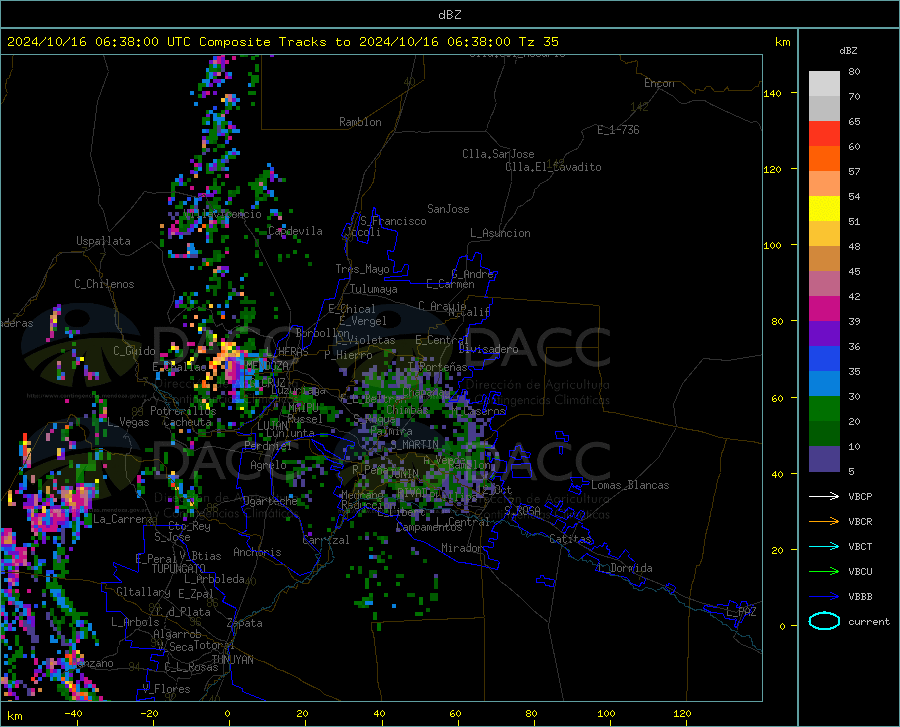Pick the brown 45-48 dBZ swatch

pos(824,259)
